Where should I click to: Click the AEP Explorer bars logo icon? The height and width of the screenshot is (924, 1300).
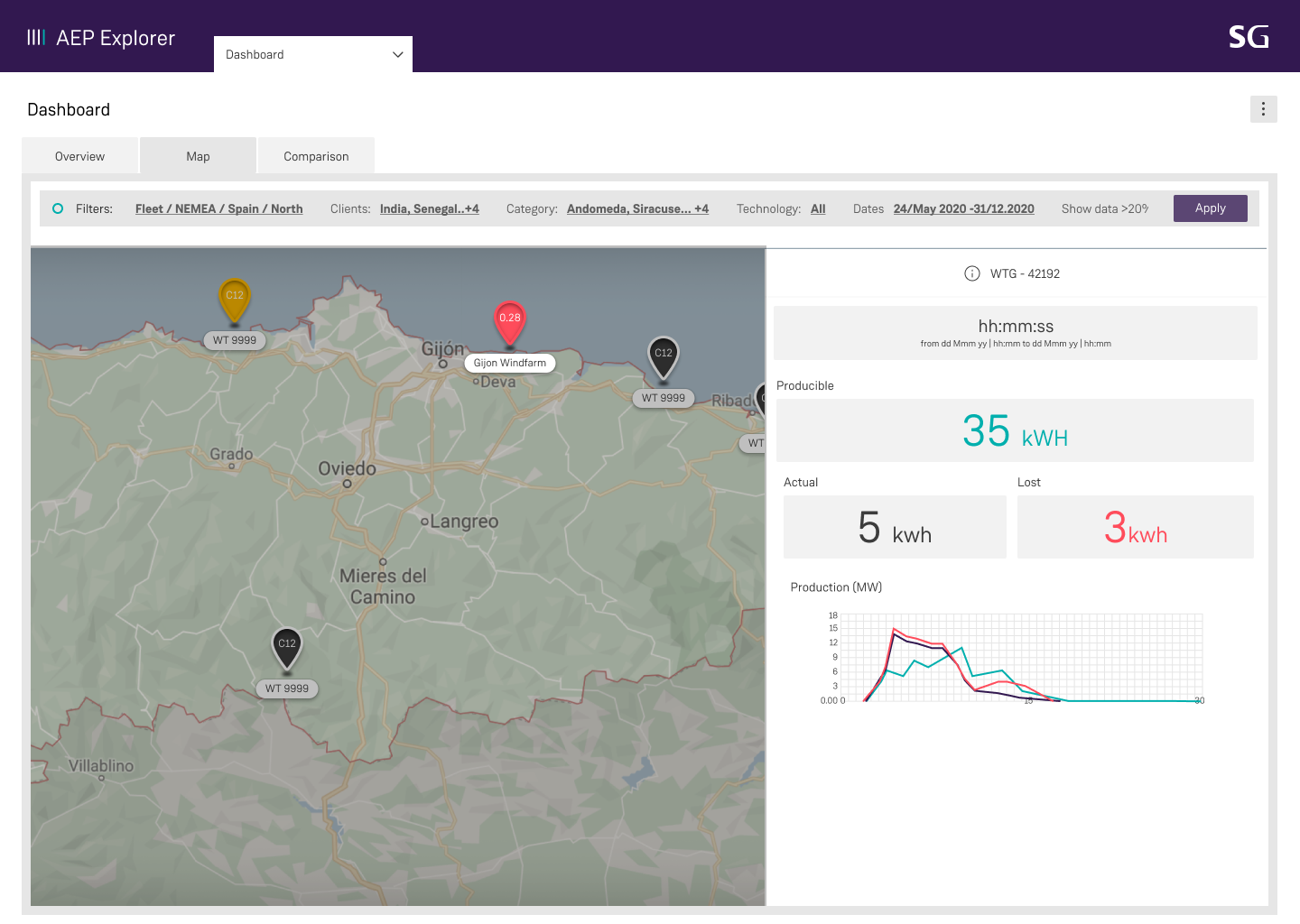pyautogui.click(x=36, y=37)
